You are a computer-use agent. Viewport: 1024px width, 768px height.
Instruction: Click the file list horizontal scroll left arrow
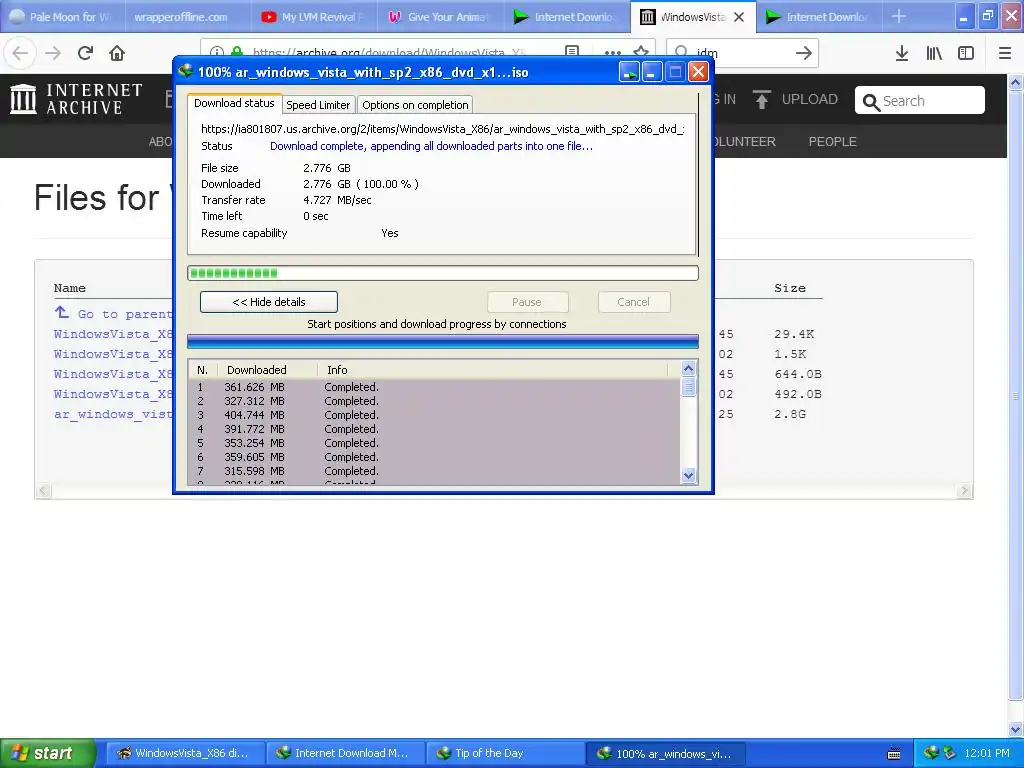44,490
